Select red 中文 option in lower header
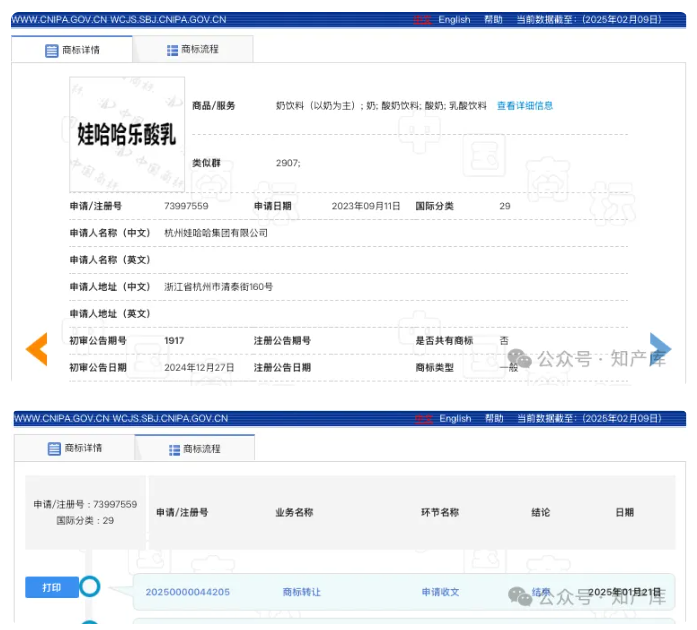The image size is (697, 630). (x=424, y=419)
